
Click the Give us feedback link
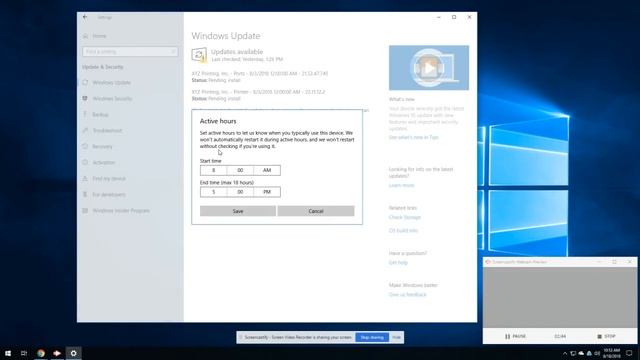pos(407,294)
